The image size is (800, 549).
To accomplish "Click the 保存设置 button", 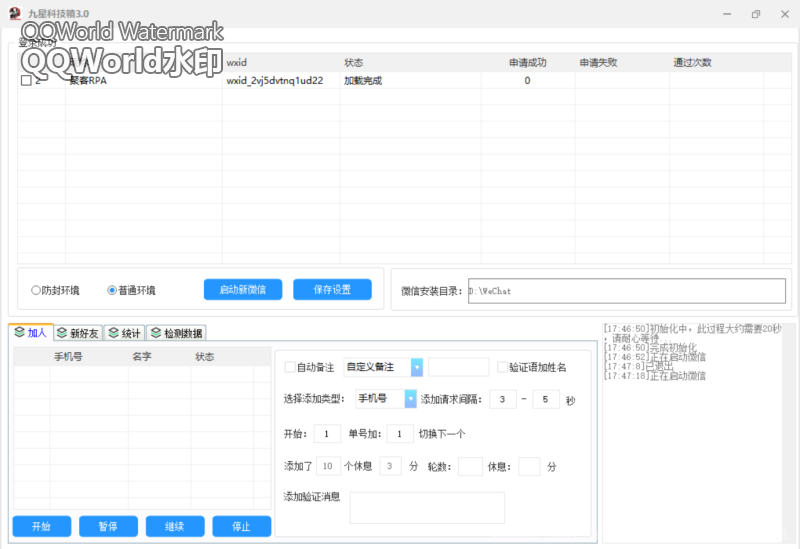I will (332, 290).
